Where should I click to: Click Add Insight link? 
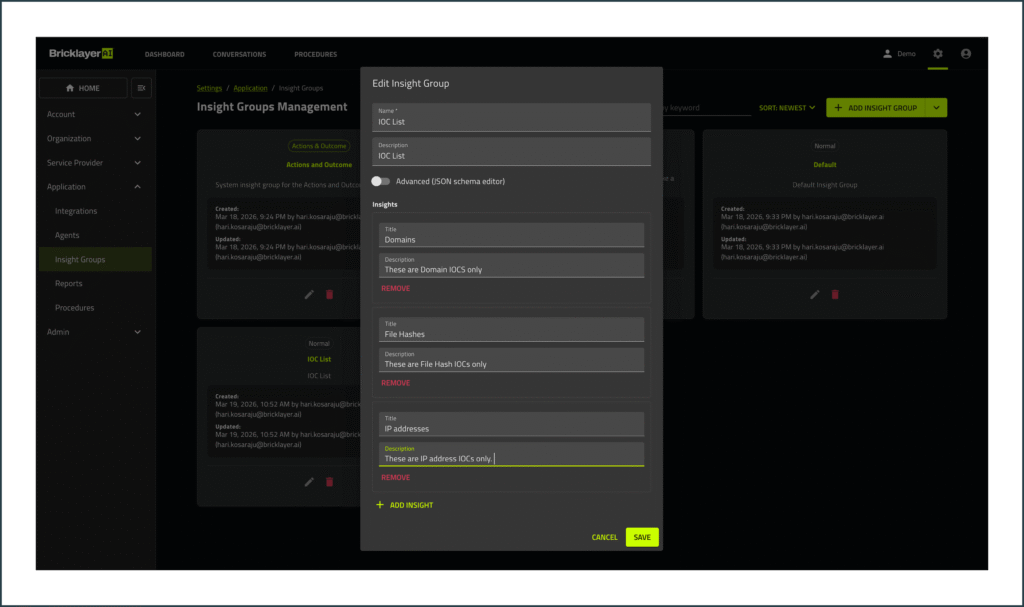coord(405,505)
